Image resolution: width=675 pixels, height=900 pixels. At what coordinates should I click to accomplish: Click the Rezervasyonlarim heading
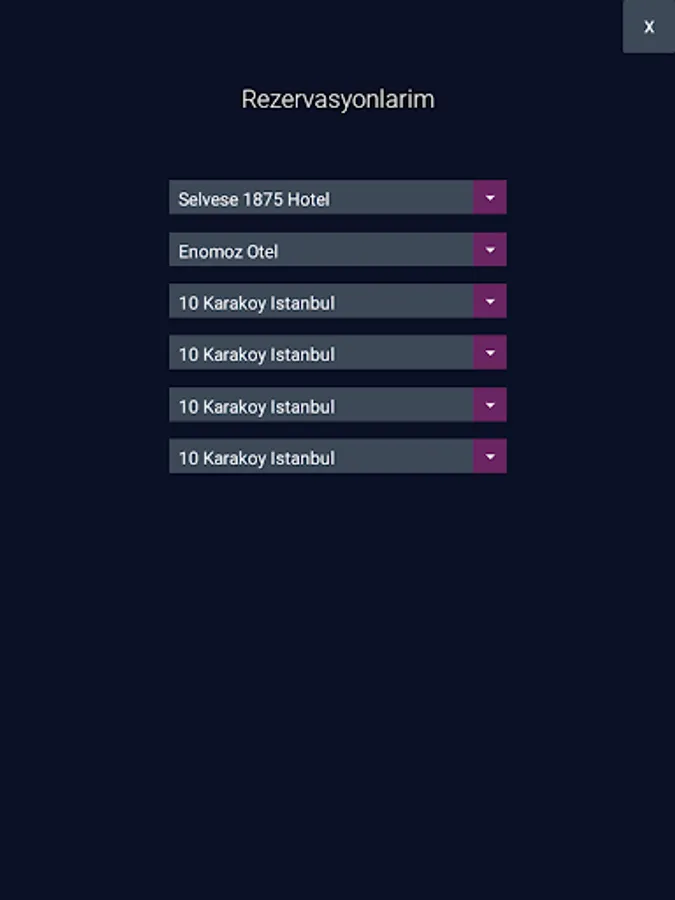tap(338, 99)
